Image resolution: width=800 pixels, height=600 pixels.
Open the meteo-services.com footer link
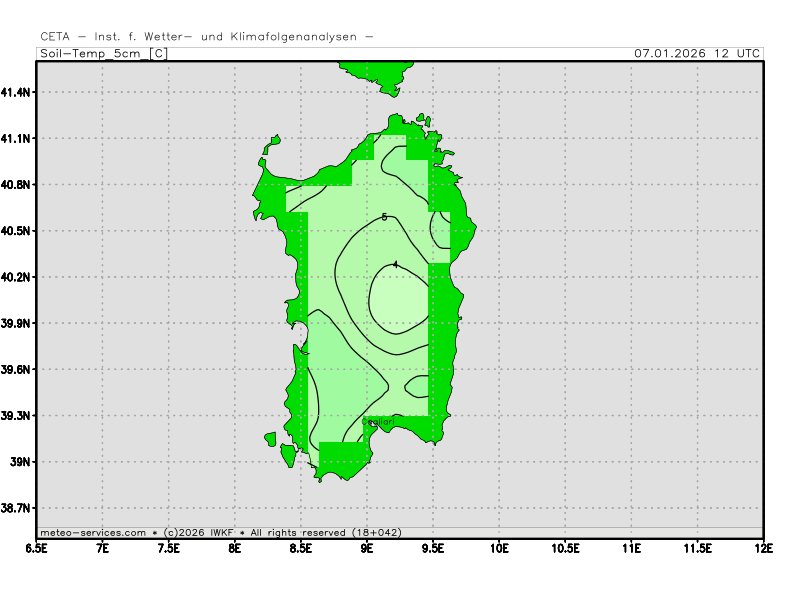[92, 533]
